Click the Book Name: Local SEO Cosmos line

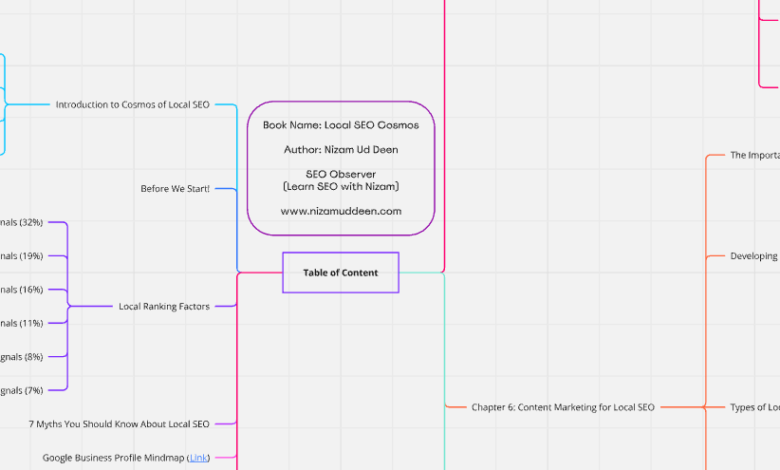(340, 125)
